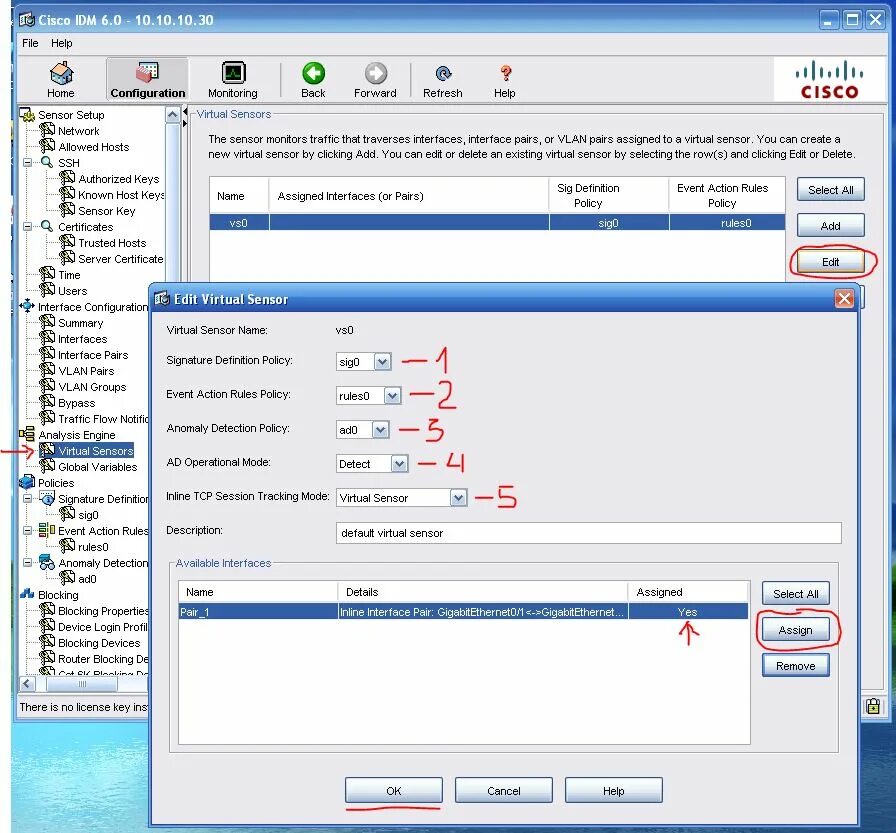
Task: Click tree horizontal scroll left arrow
Action: 27,683
